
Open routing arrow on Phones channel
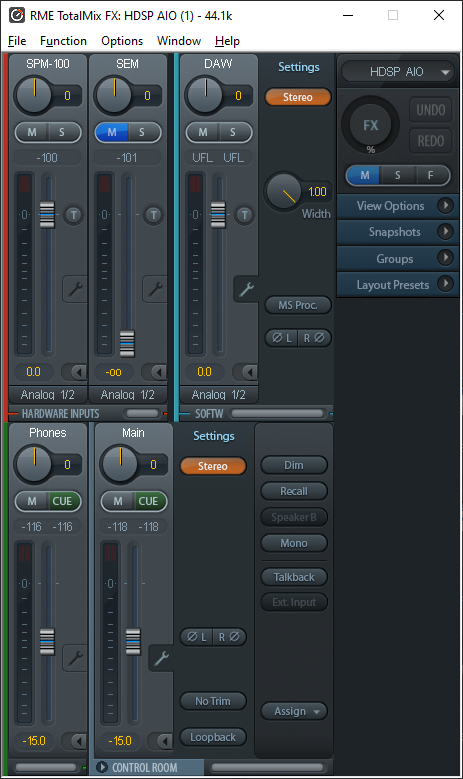(74, 741)
